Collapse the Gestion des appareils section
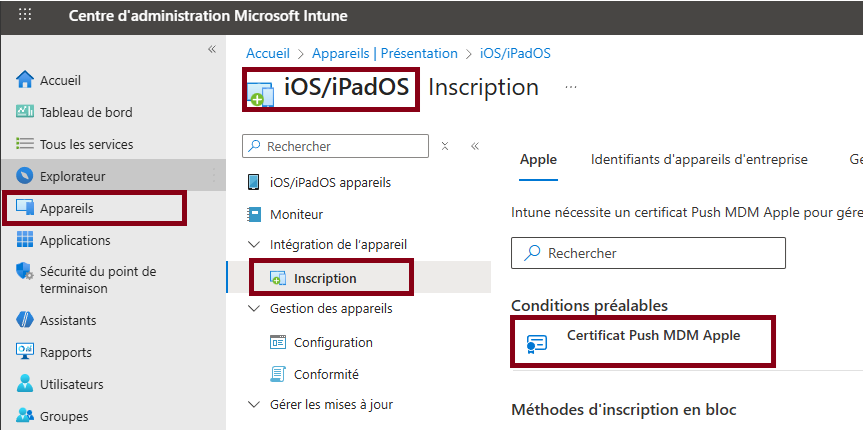Viewport: 863px width, 430px height. coord(254,309)
